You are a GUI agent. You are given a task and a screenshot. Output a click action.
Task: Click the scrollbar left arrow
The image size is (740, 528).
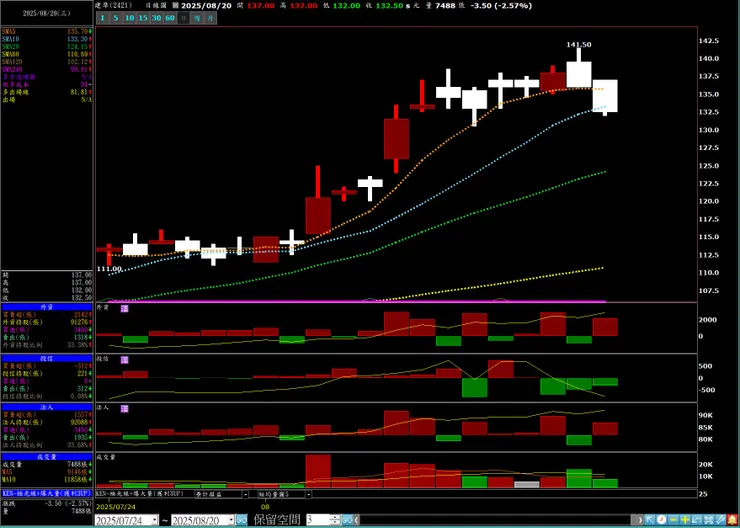coord(357,520)
